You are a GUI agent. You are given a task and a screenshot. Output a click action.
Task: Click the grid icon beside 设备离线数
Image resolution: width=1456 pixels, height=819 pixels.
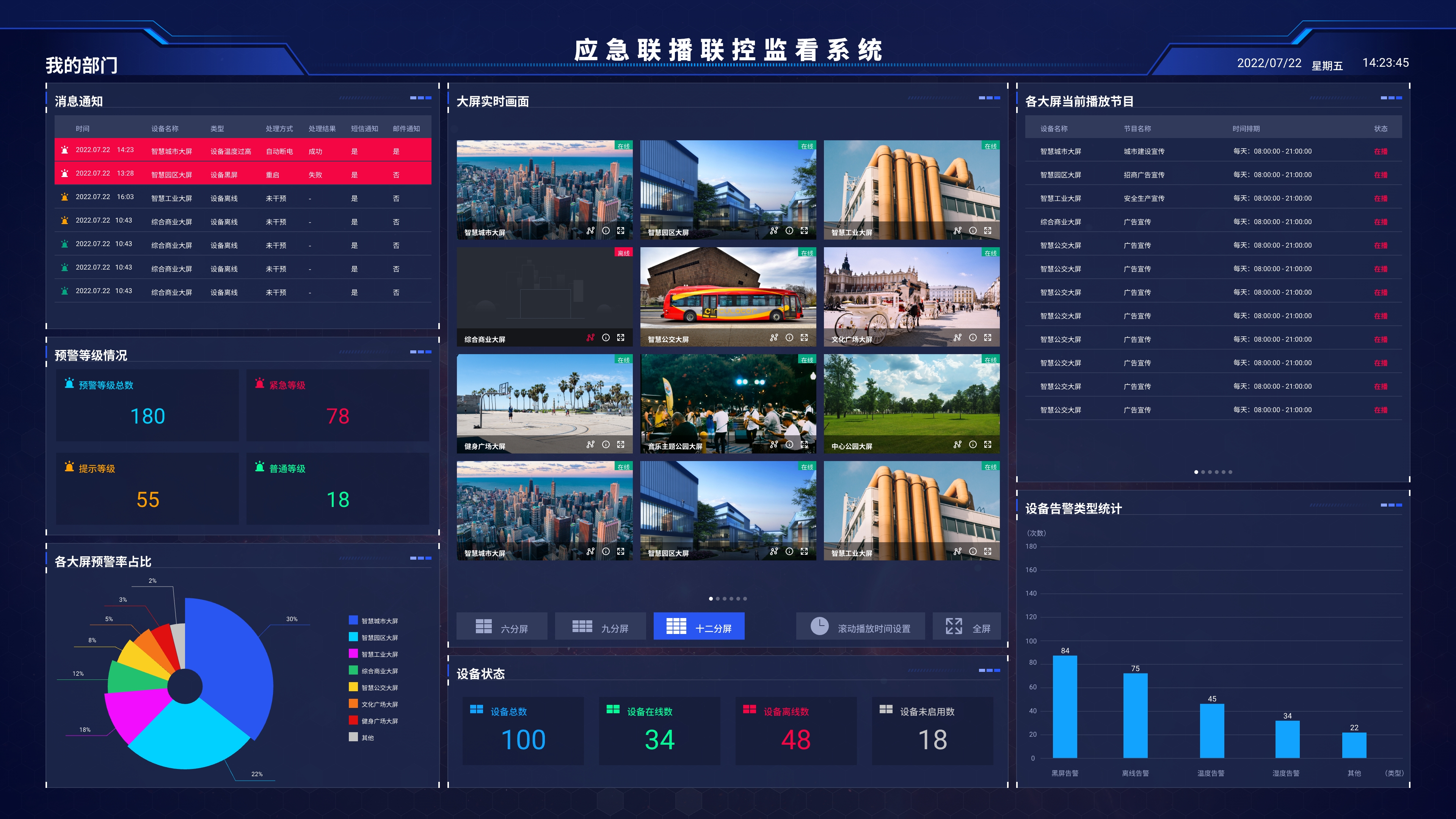coord(750,709)
